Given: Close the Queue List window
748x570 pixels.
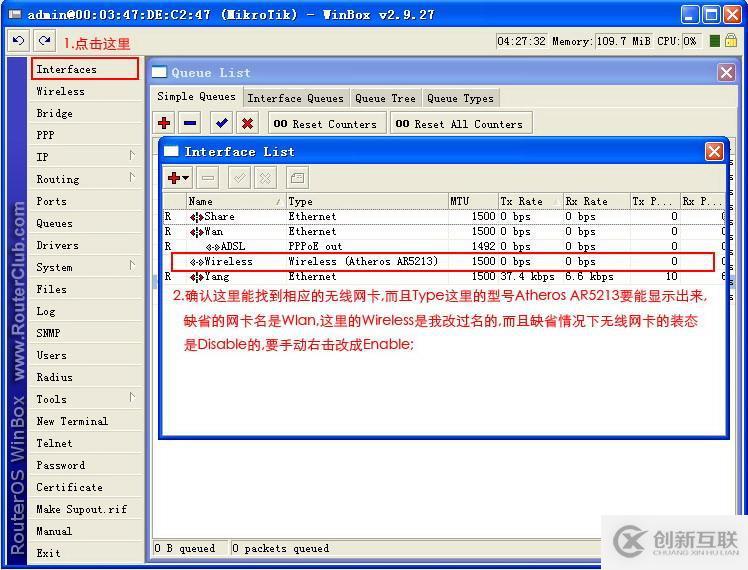Looking at the screenshot, I should (727, 73).
